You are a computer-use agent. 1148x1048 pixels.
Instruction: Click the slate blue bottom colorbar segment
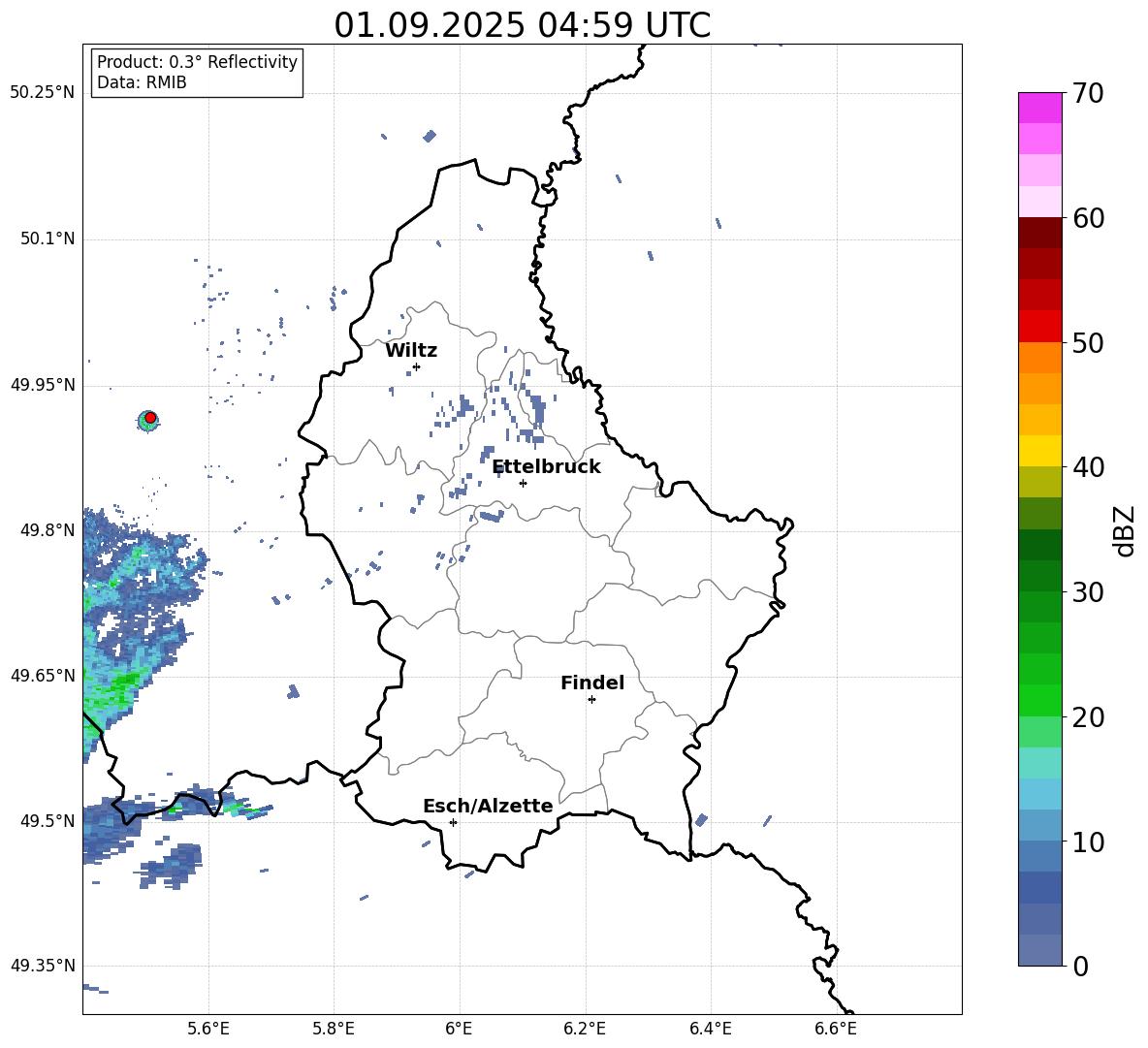click(x=1039, y=950)
